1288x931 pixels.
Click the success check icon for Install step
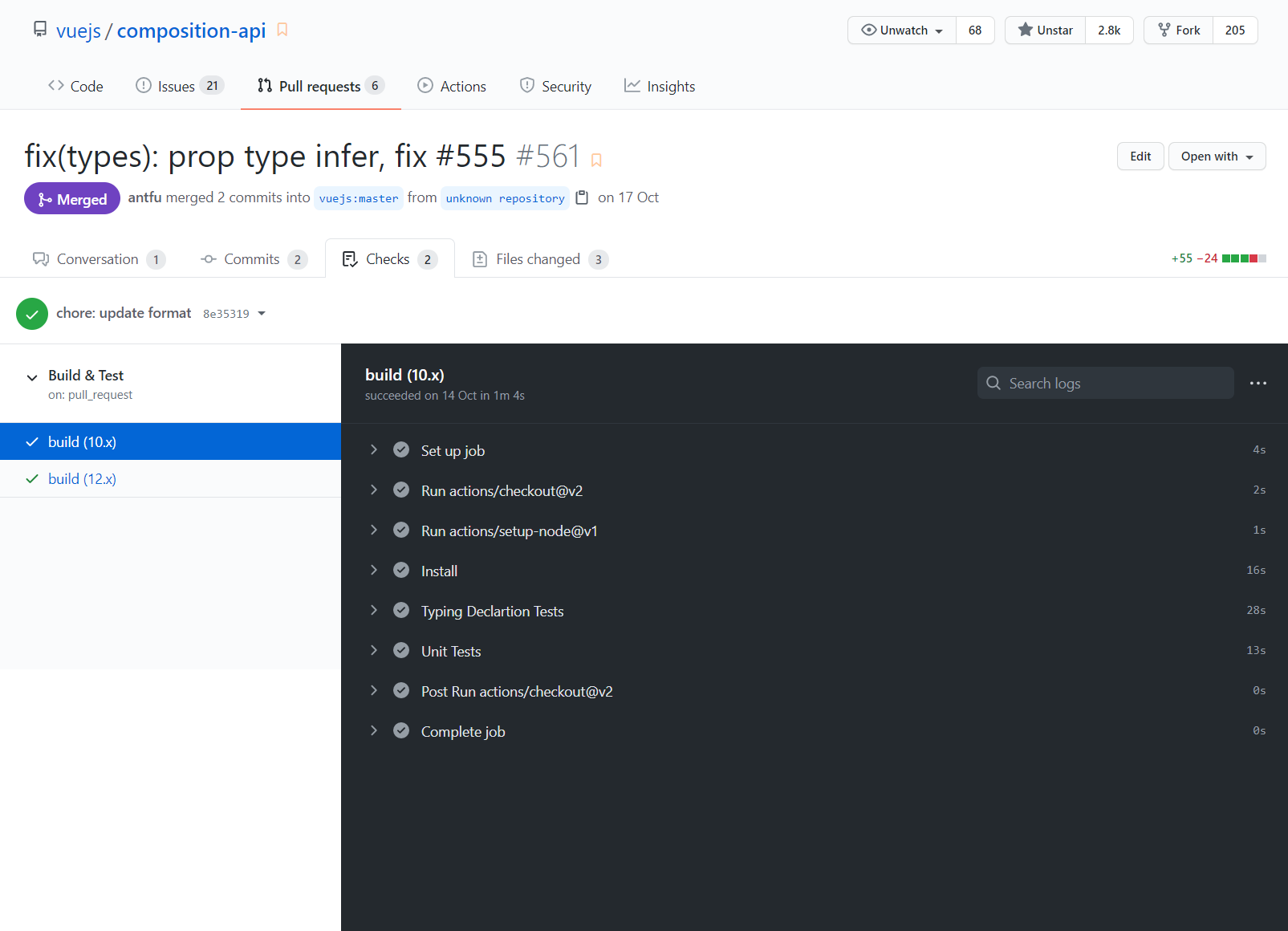click(x=401, y=571)
